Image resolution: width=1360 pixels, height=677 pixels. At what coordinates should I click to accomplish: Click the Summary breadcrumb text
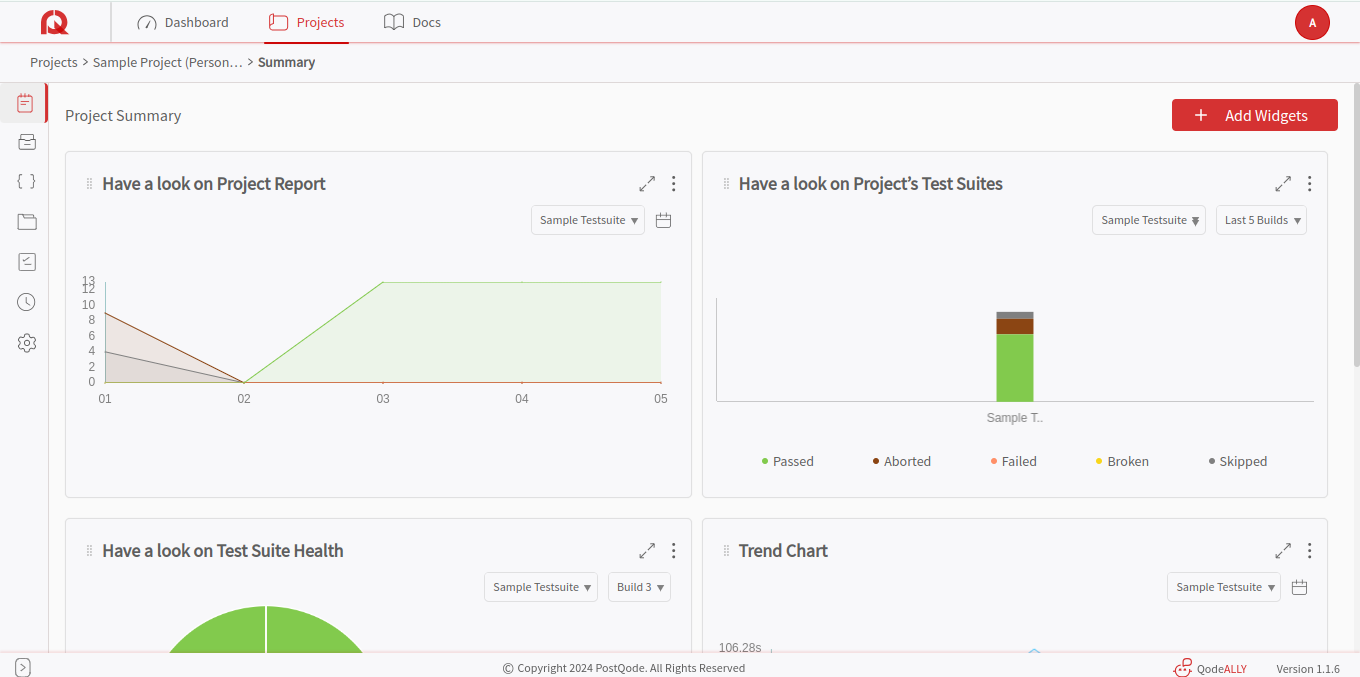[286, 62]
